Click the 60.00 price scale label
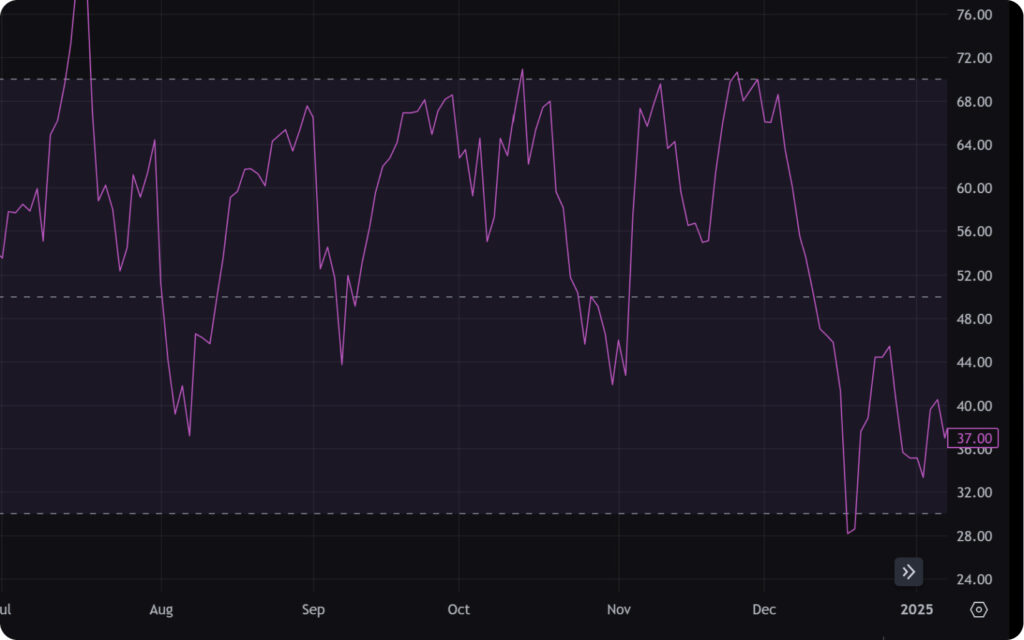 click(974, 189)
